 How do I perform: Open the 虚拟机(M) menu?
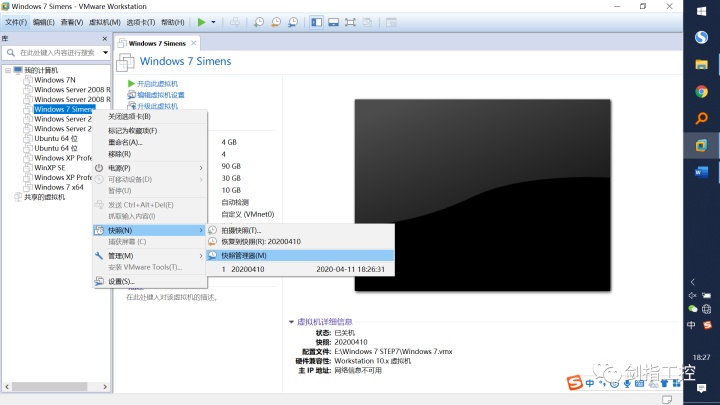pyautogui.click(x=104, y=22)
